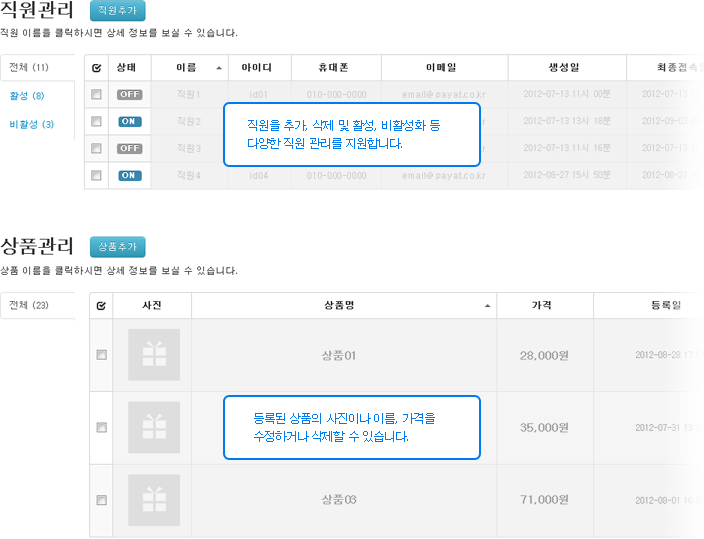Select the 활성 (8) filter tab

pos(27,96)
